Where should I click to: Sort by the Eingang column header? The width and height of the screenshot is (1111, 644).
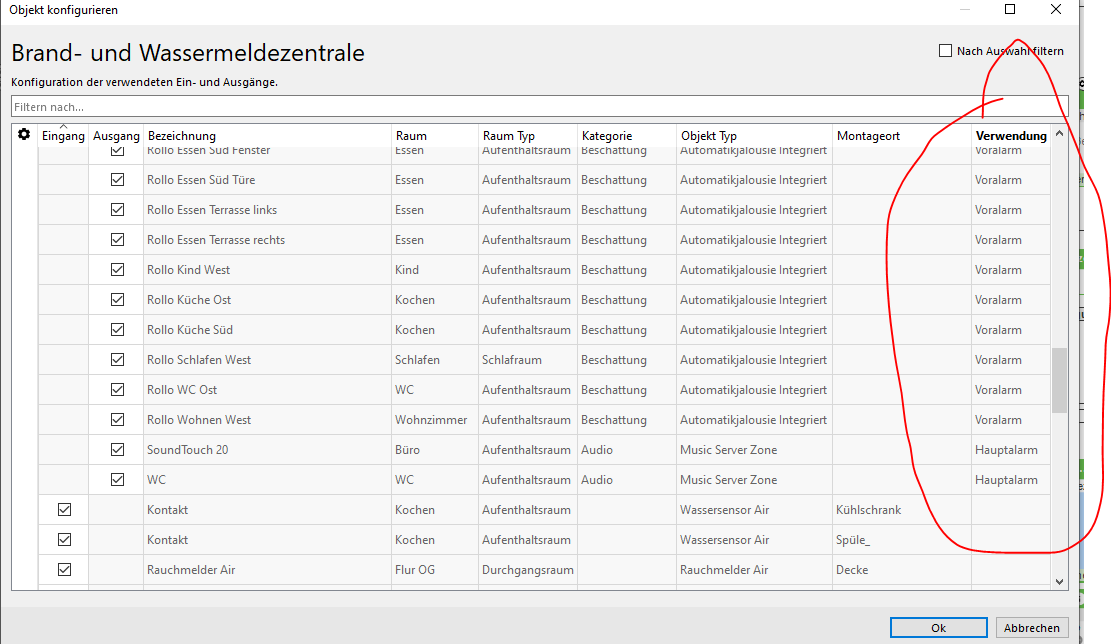coord(63,136)
